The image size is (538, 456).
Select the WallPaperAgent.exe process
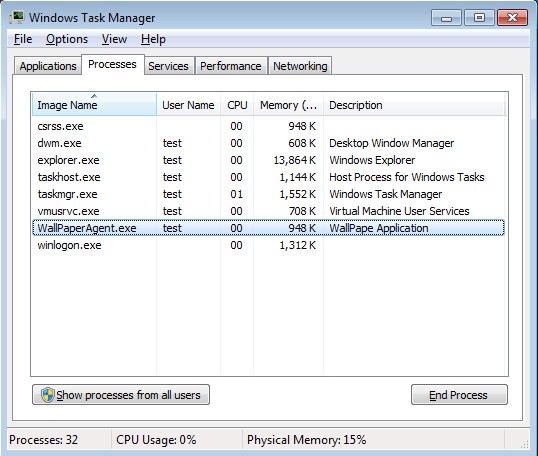click(268, 228)
